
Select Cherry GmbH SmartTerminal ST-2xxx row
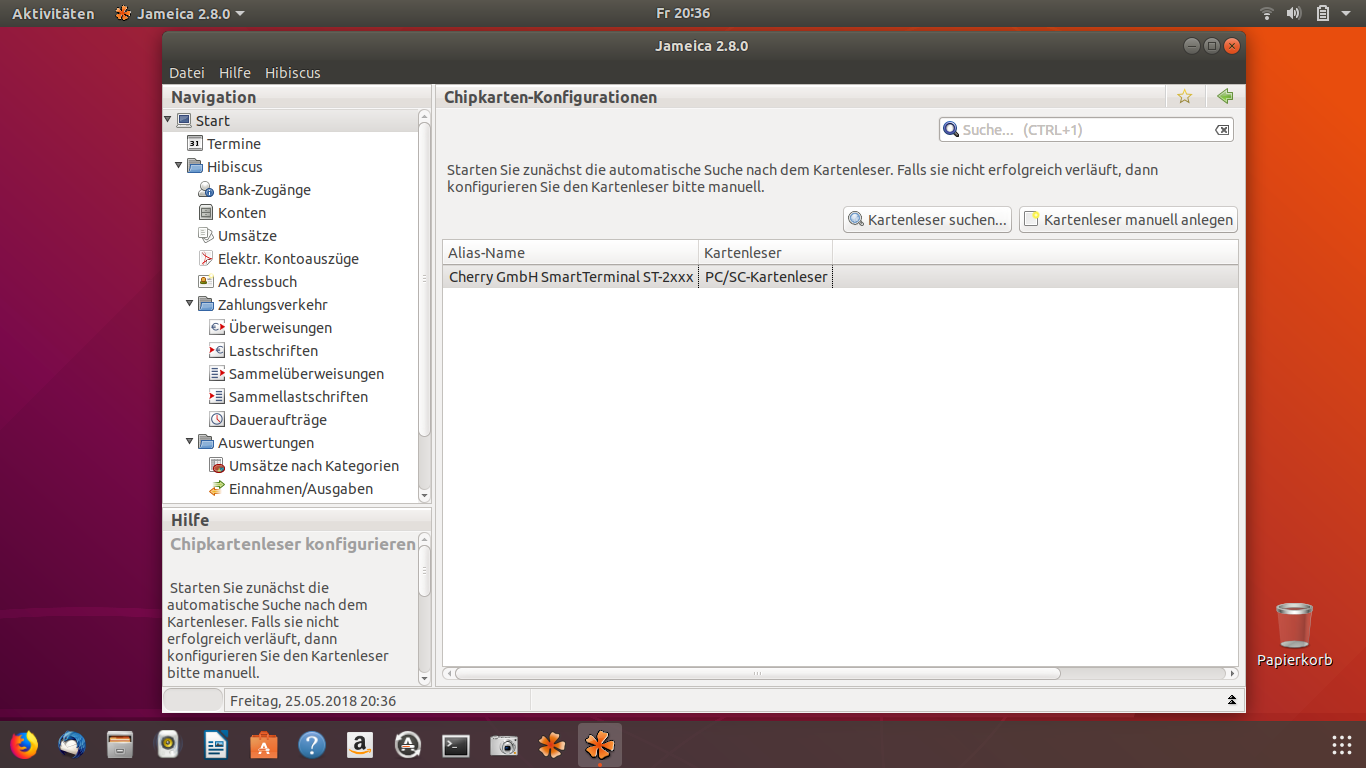coord(840,277)
